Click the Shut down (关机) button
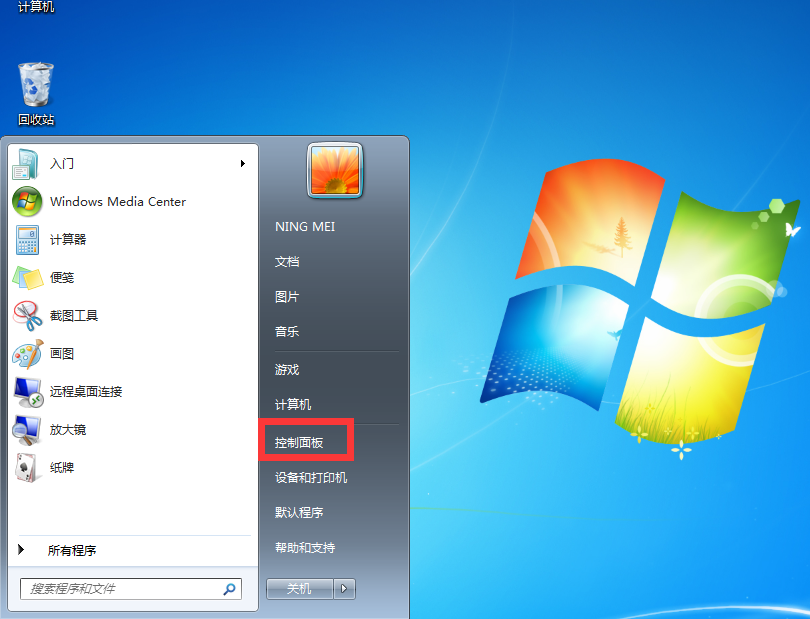 (x=299, y=589)
